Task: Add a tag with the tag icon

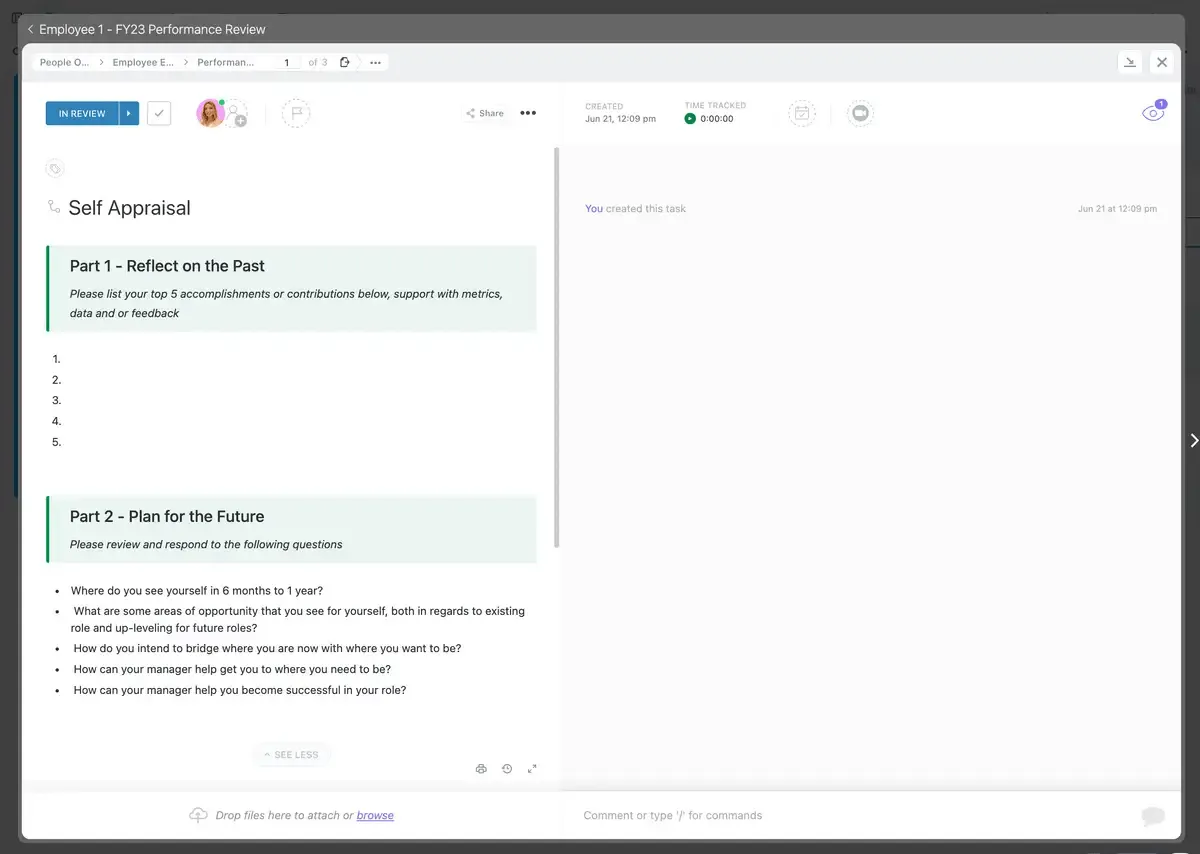Action: pyautogui.click(x=55, y=169)
